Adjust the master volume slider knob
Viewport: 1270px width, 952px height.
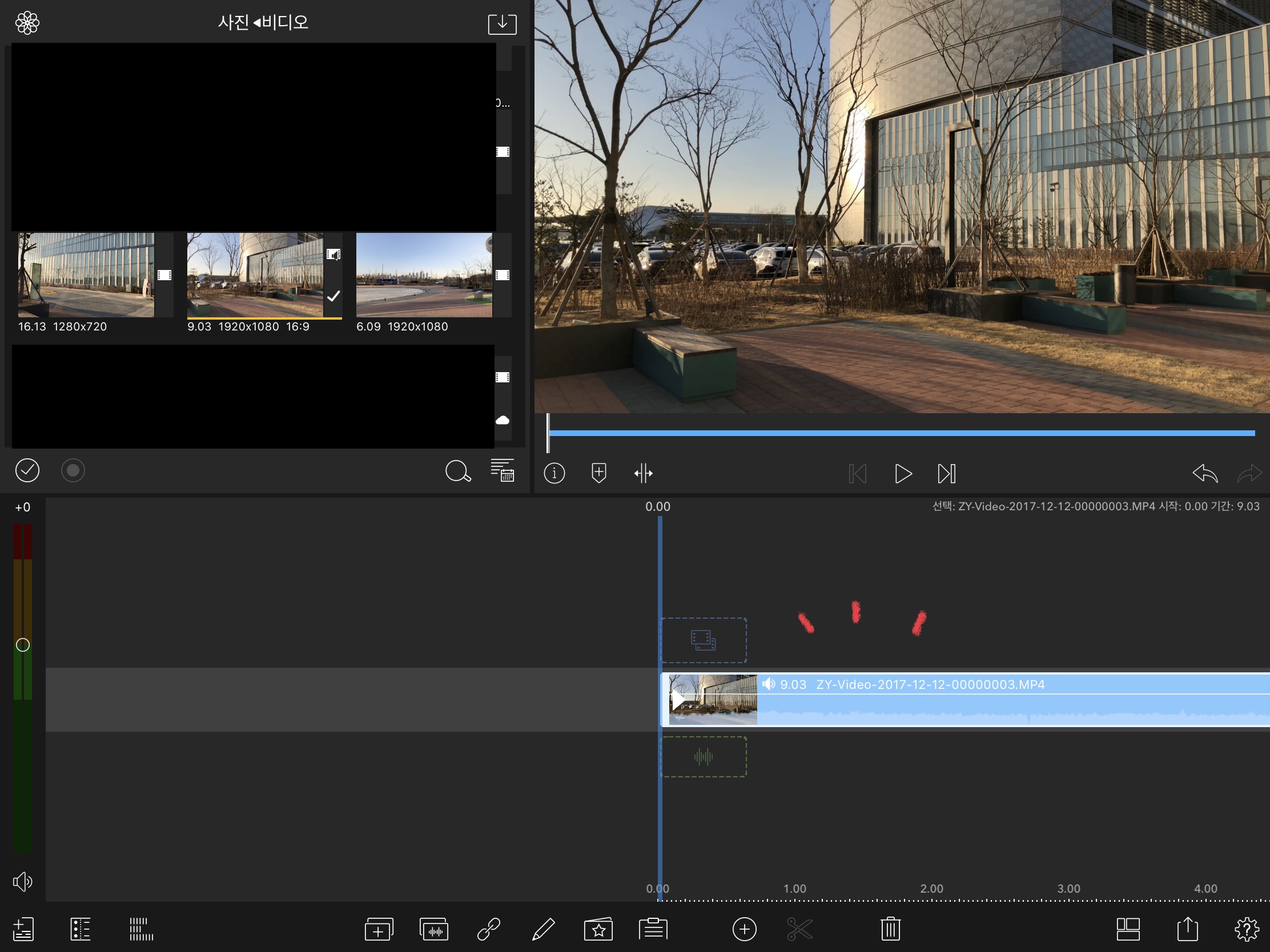(22, 645)
